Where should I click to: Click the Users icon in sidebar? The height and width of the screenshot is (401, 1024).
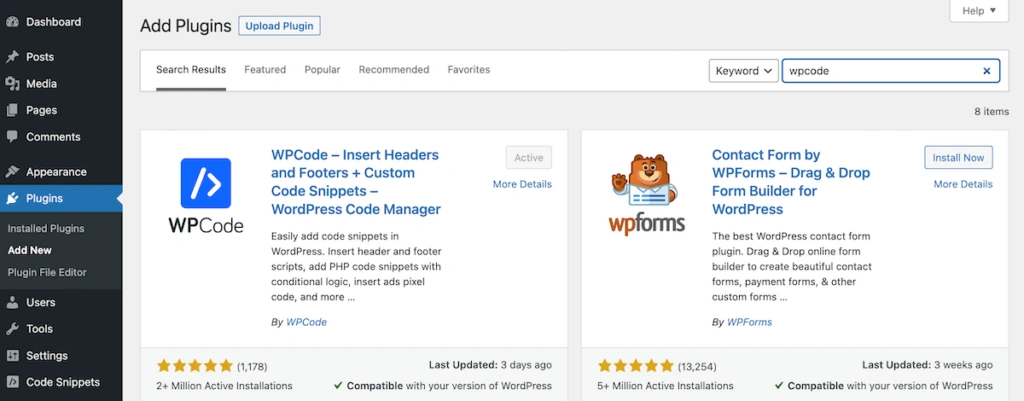[12, 302]
